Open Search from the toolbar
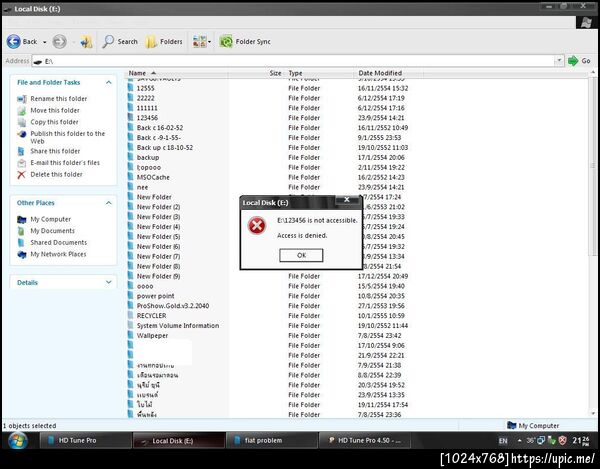The width and height of the screenshot is (600, 469). coord(120,41)
